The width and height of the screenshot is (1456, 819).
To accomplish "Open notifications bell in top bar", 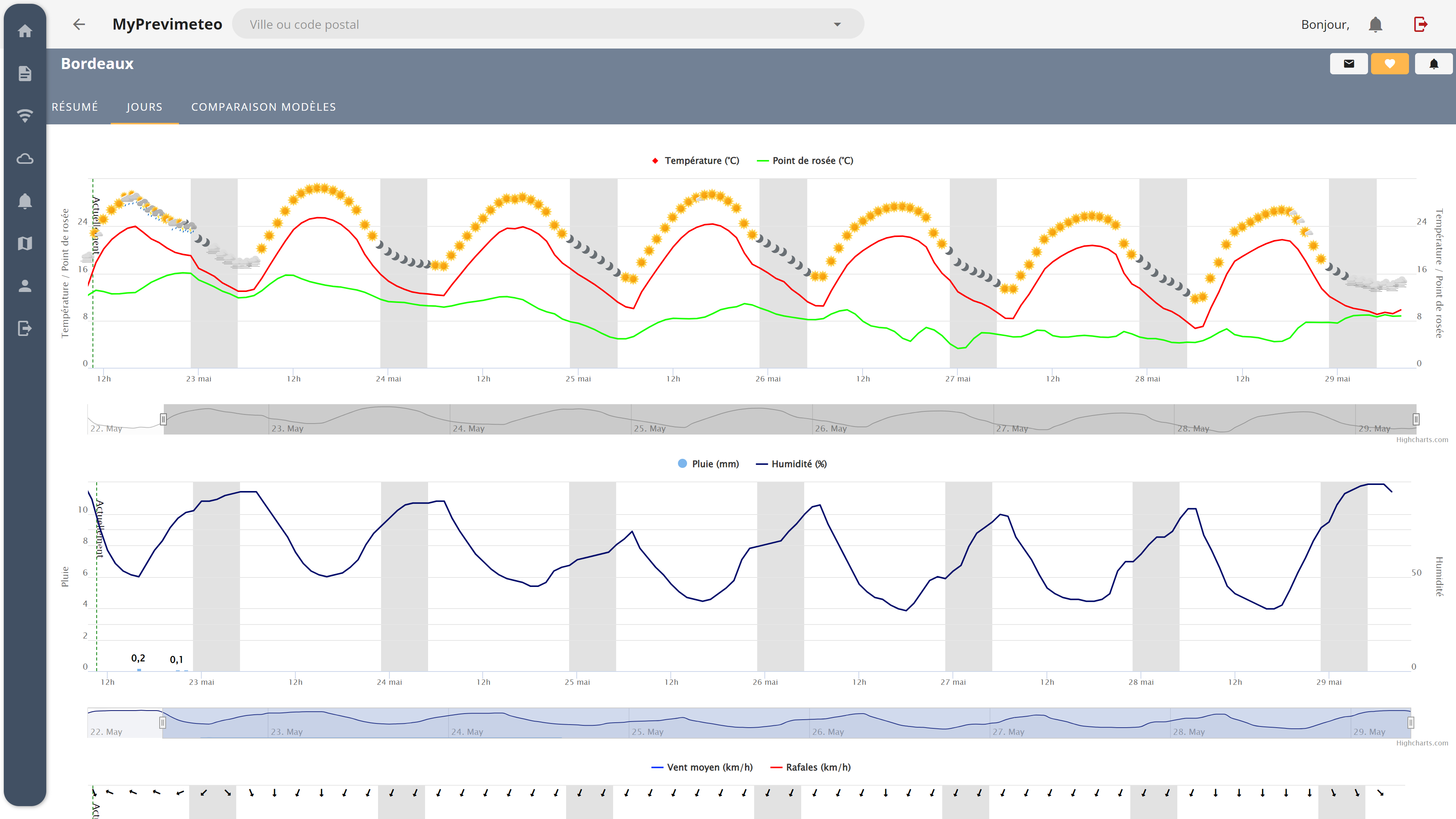I will 1376,24.
